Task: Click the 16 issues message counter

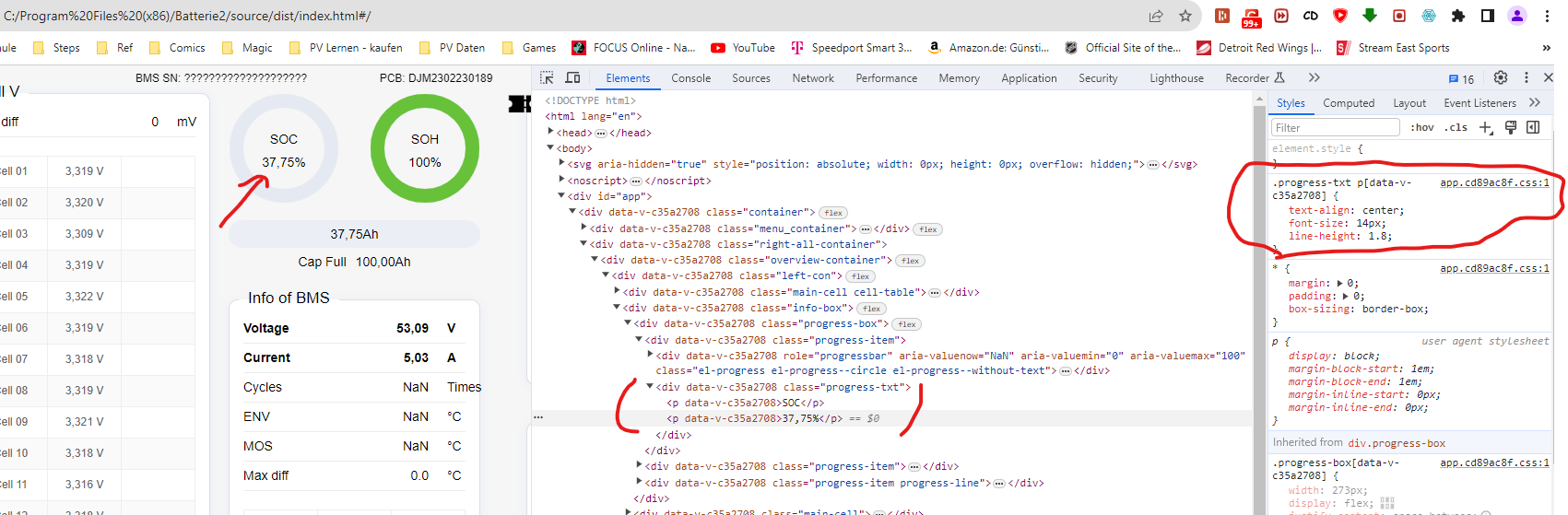Action: (1461, 79)
